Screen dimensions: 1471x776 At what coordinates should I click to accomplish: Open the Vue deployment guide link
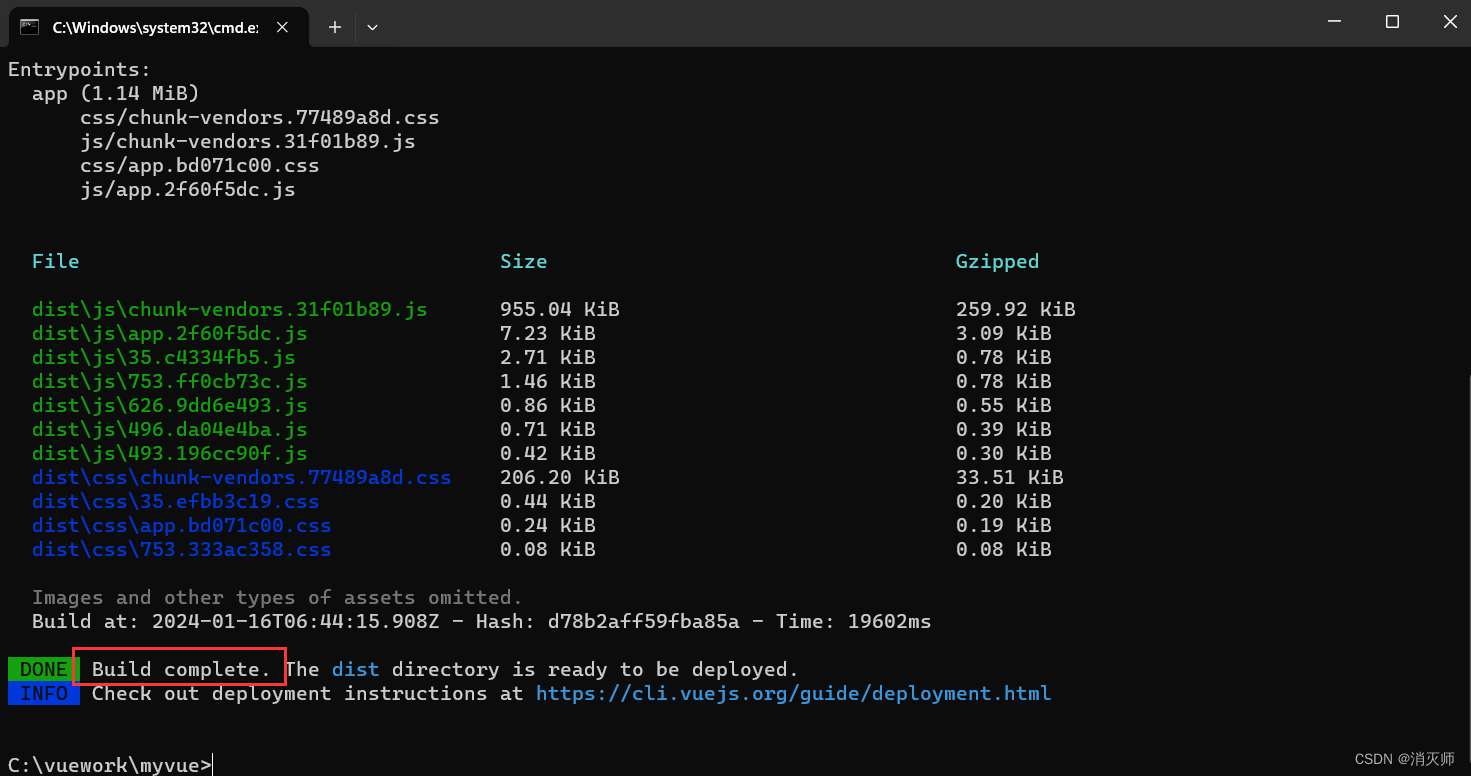[x=793, y=693]
